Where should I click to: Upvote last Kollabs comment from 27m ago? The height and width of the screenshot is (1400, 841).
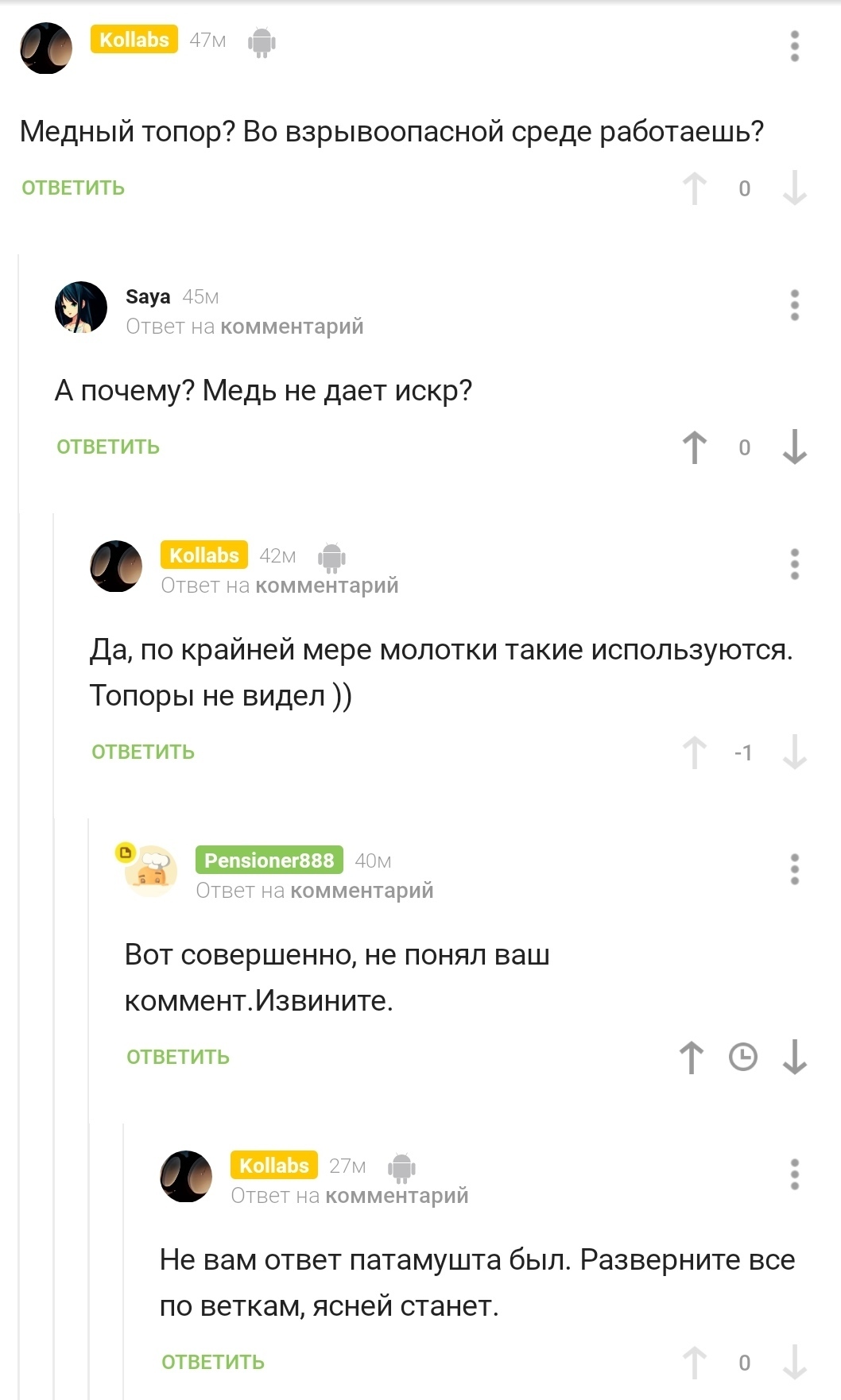click(x=694, y=1363)
